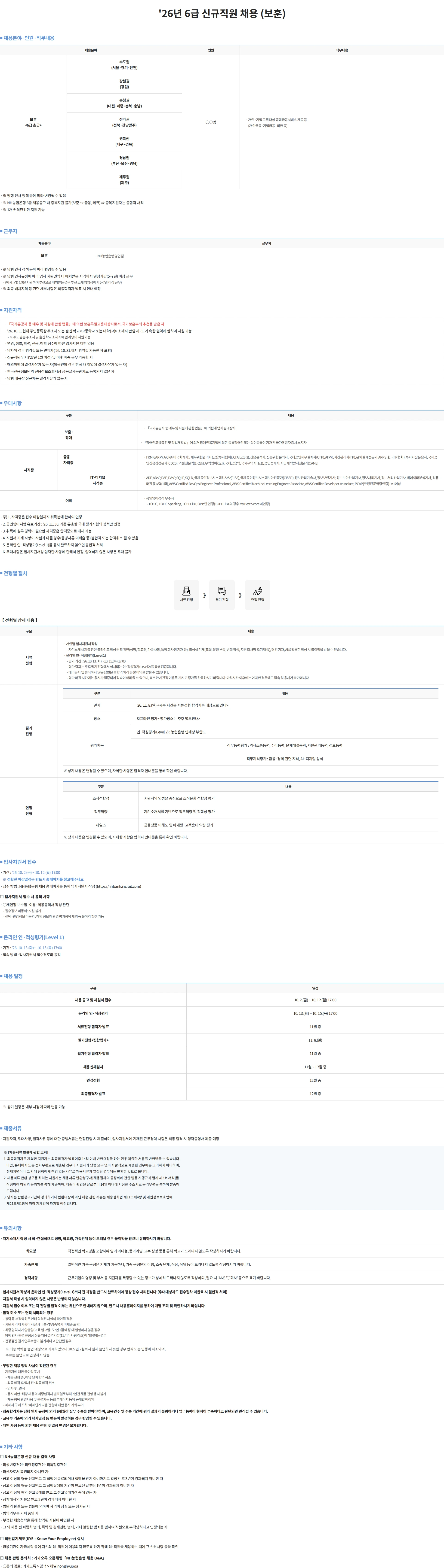This screenshot has height=1568, width=444.
Task: Click the 10.2.(금) ~ 10.12.(월) 17:00 schedule cell
Action: tap(315, 1000)
